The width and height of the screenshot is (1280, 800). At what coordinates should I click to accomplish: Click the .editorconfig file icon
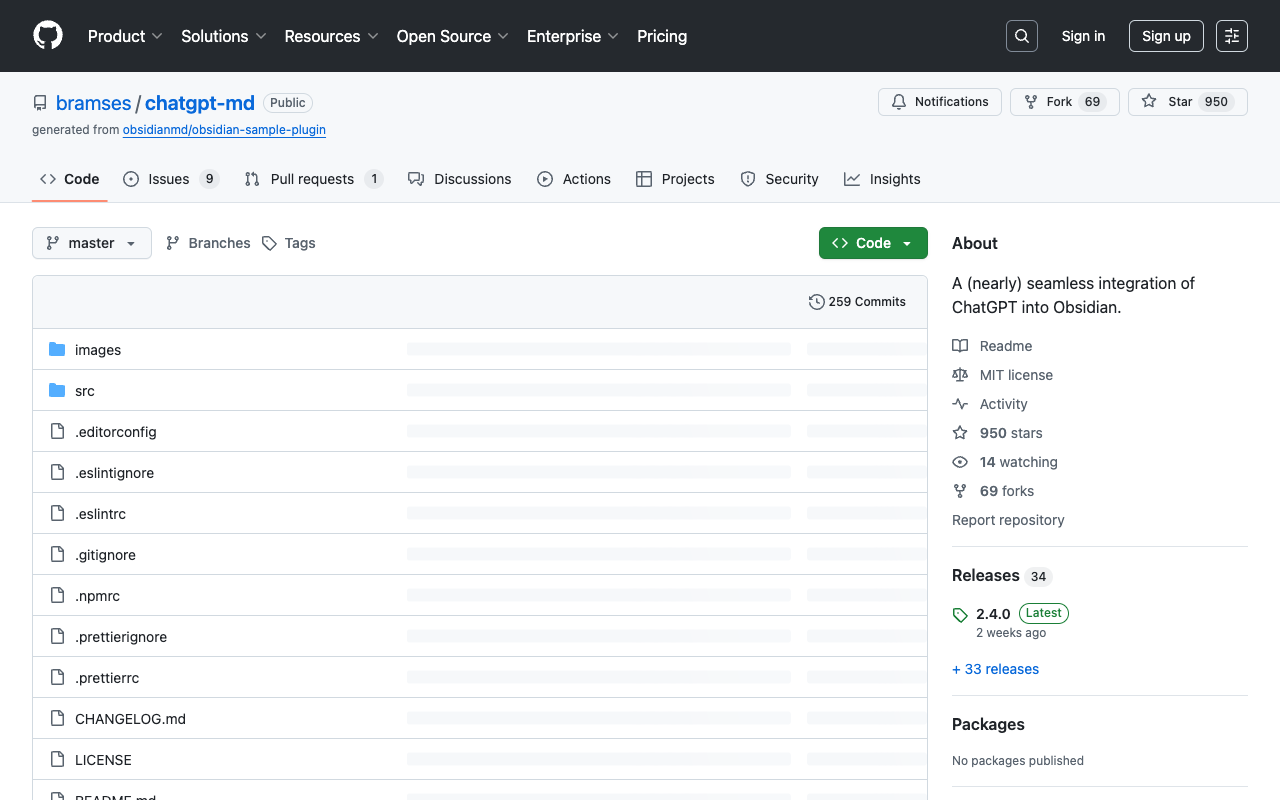pyautogui.click(x=57, y=432)
